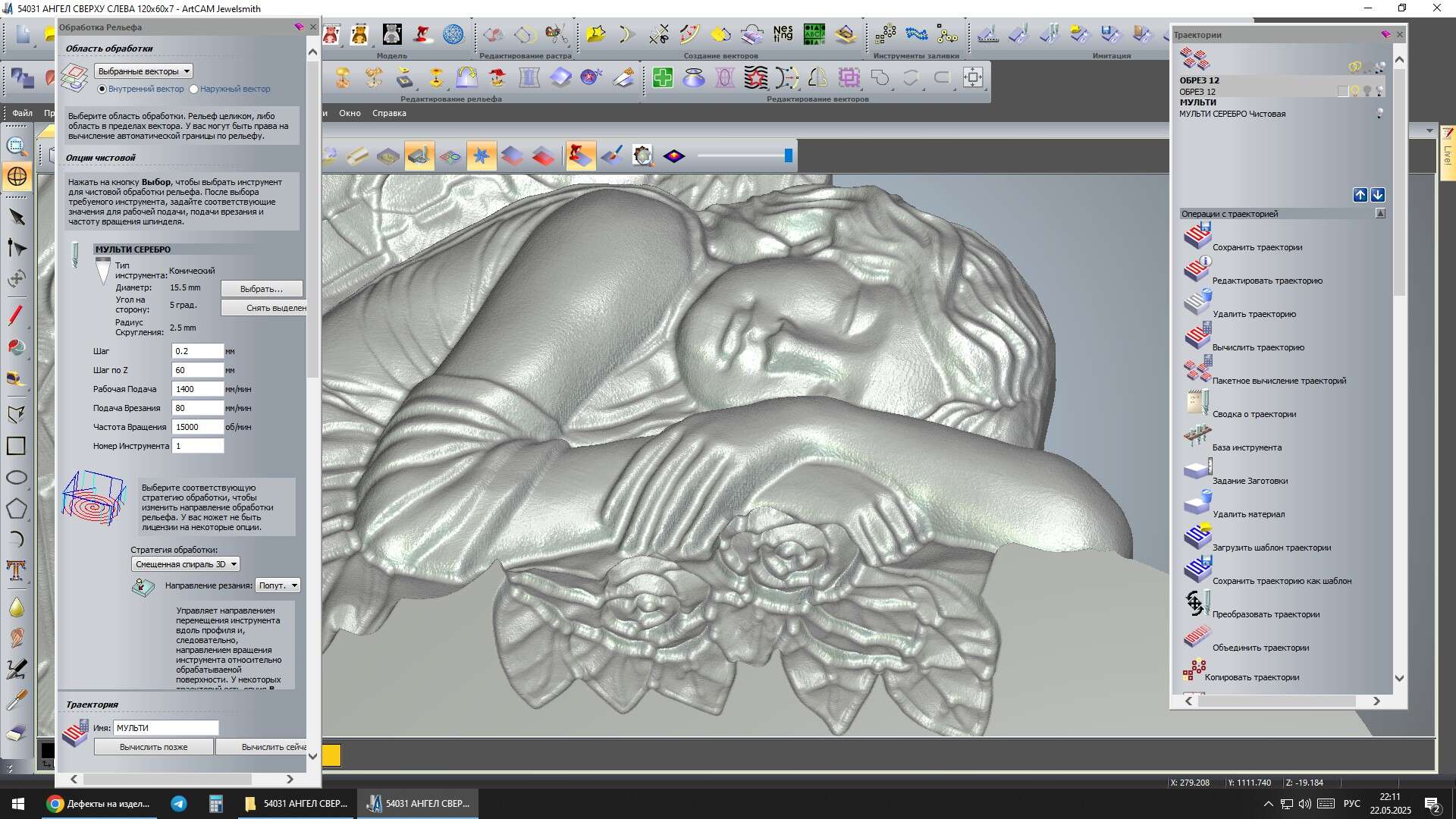Move toolpath down with blue down arrow
Viewport: 1456px width, 819px height.
[x=1378, y=195]
